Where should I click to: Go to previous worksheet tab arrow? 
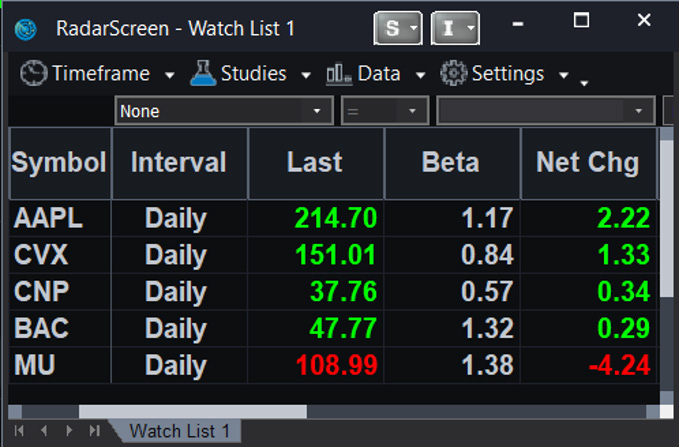tap(44, 431)
